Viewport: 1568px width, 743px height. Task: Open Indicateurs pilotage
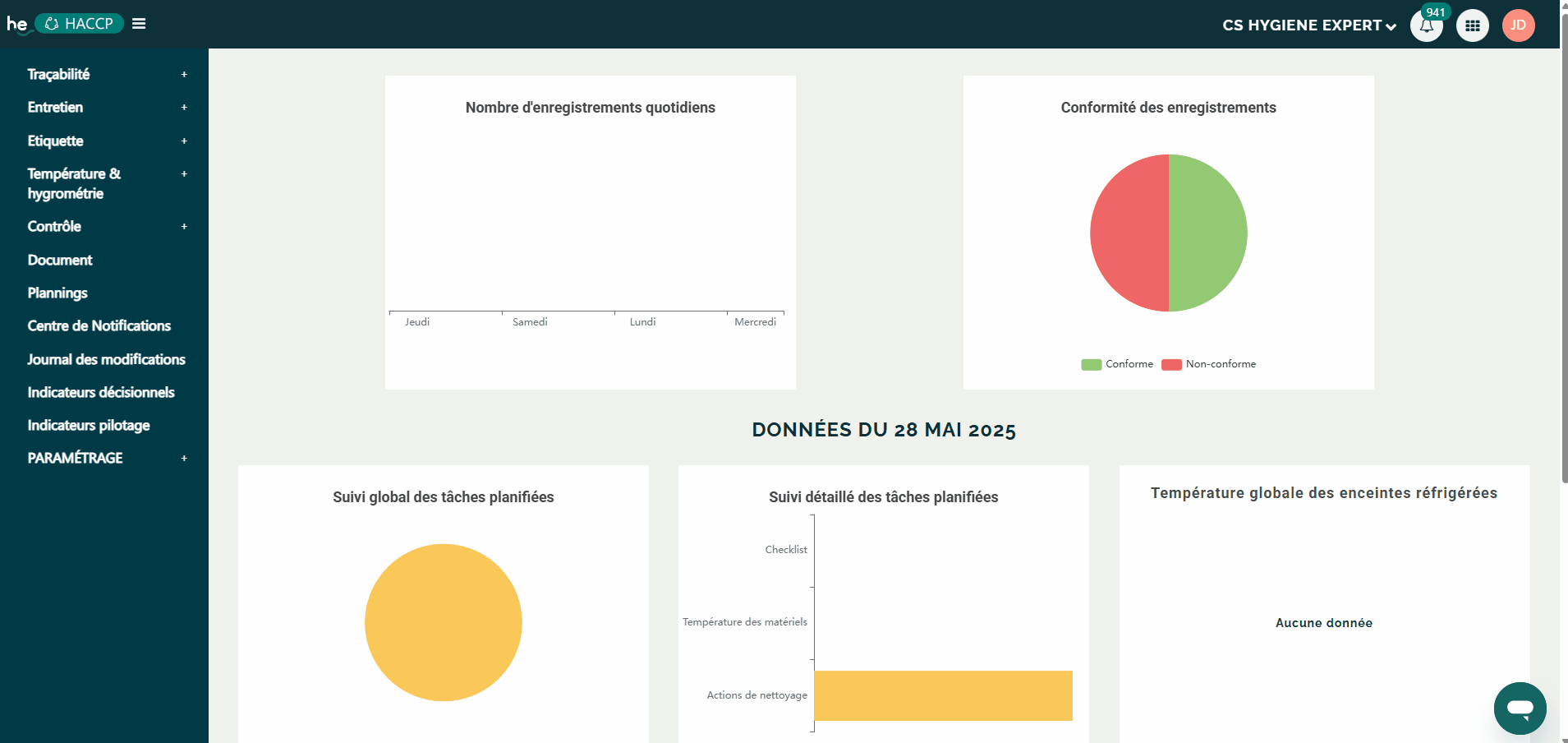[x=89, y=425]
